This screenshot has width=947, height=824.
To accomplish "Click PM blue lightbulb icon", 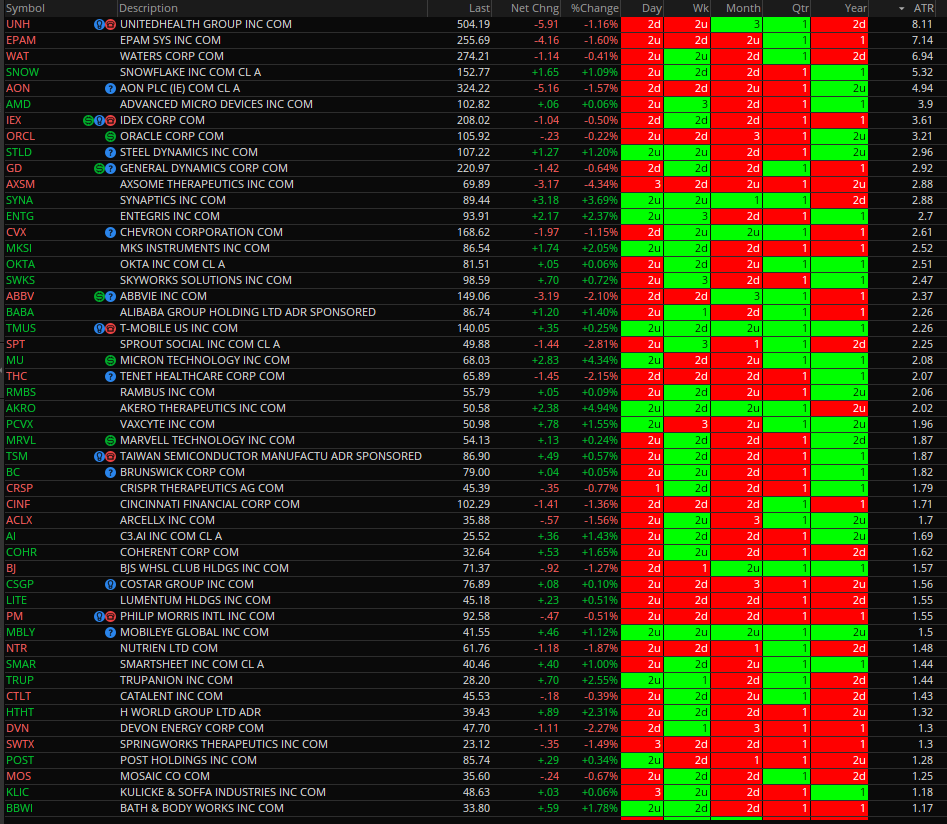I will (100, 617).
